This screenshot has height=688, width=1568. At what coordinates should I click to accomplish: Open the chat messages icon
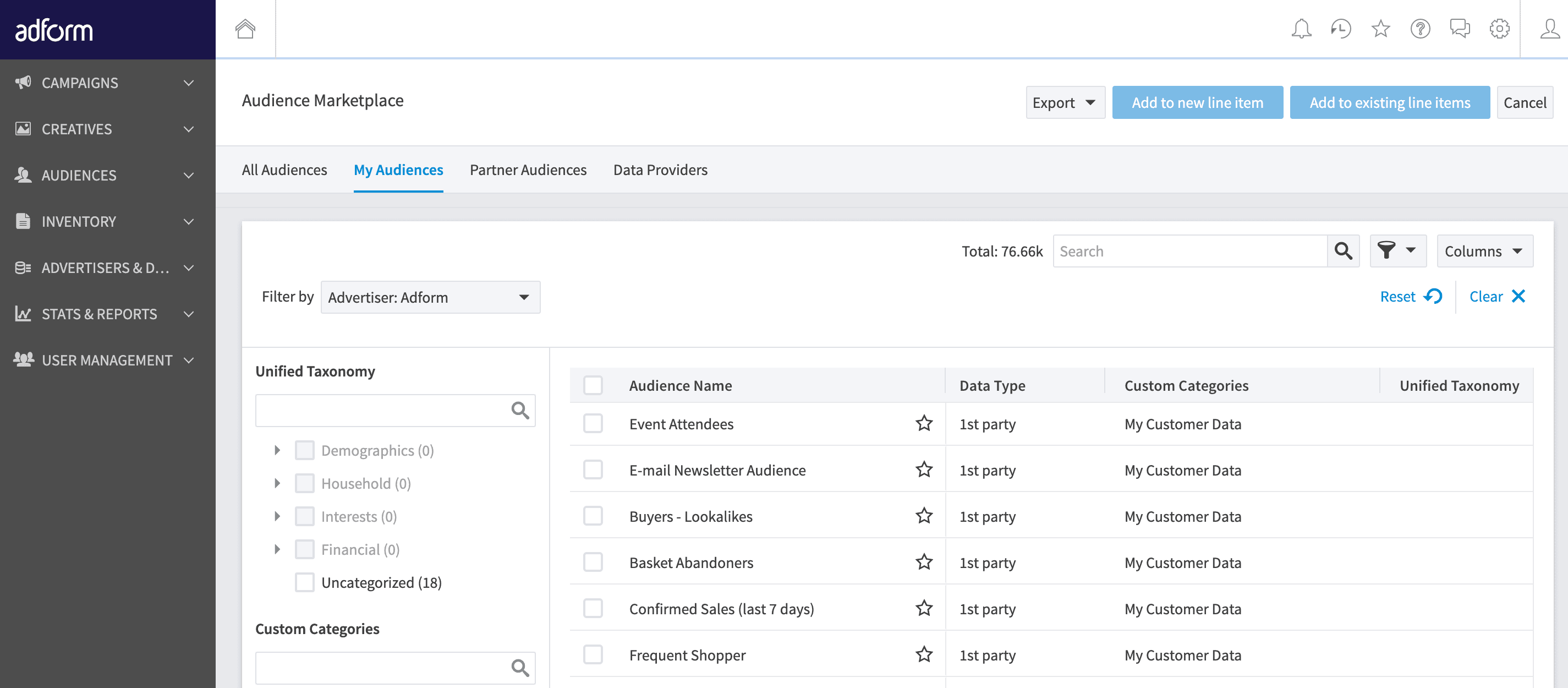pyautogui.click(x=1459, y=29)
